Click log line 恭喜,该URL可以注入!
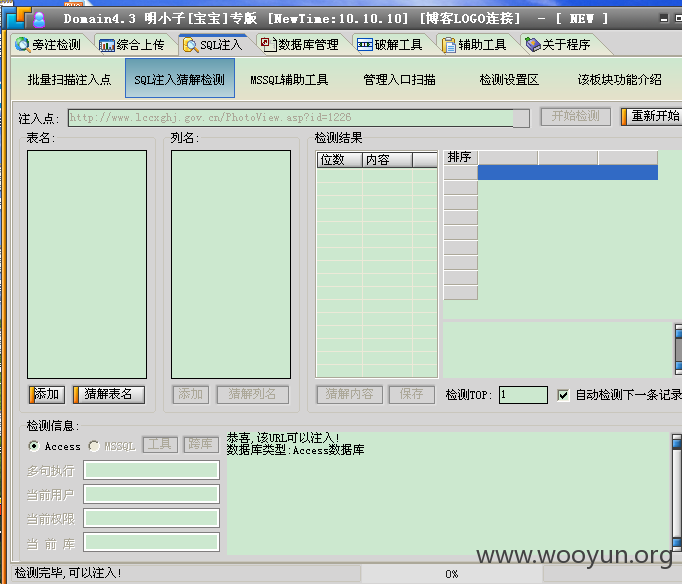This screenshot has width=682, height=584. click(x=283, y=438)
